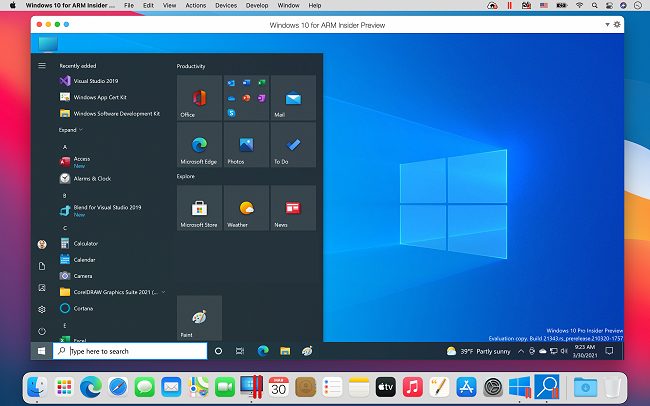The width and height of the screenshot is (650, 406).
Task: Open the File menu
Action: [129, 5]
